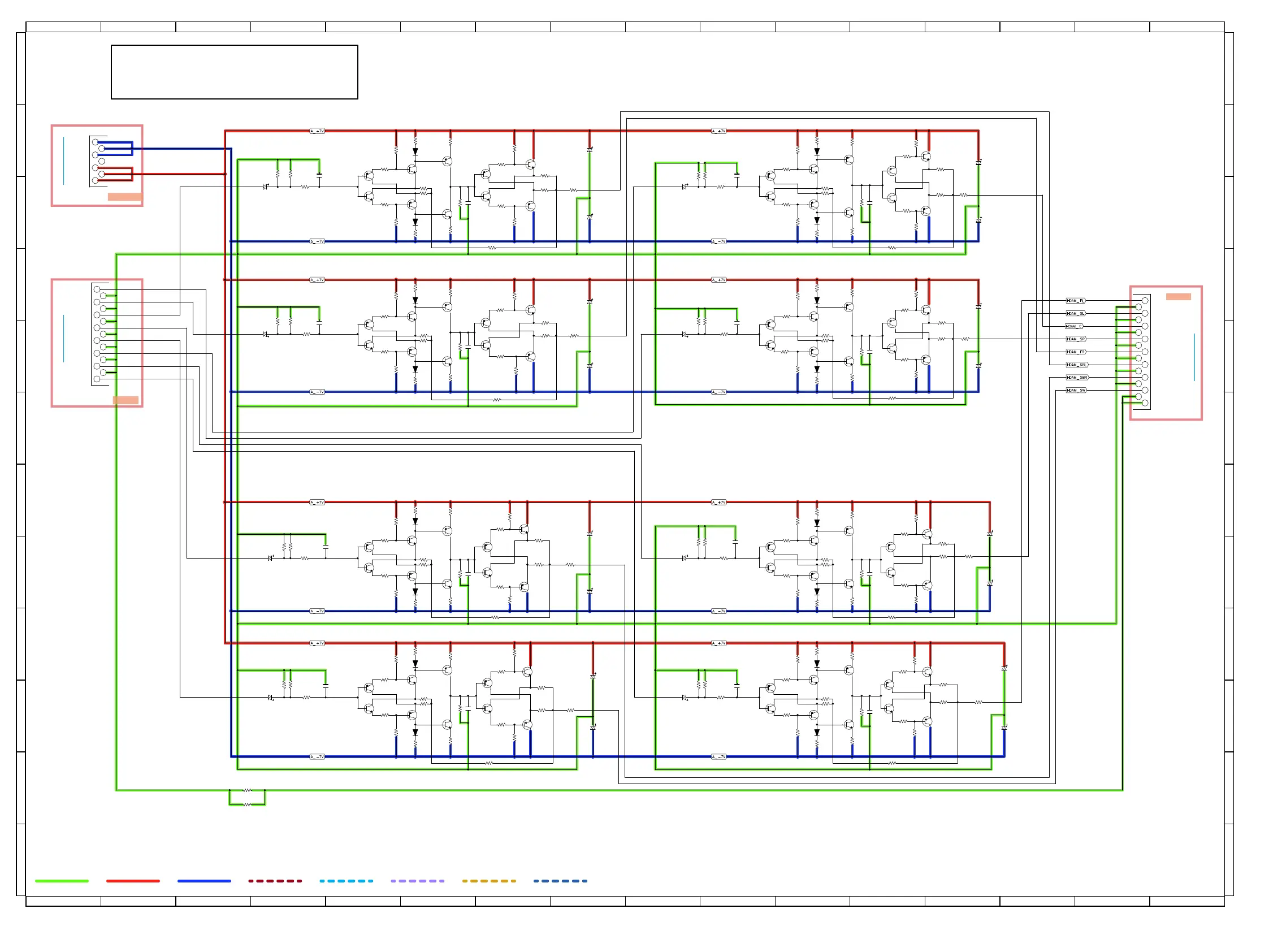Screen dimensions: 1282x952
Task: Click the solid green legend line
Action: tap(62, 881)
